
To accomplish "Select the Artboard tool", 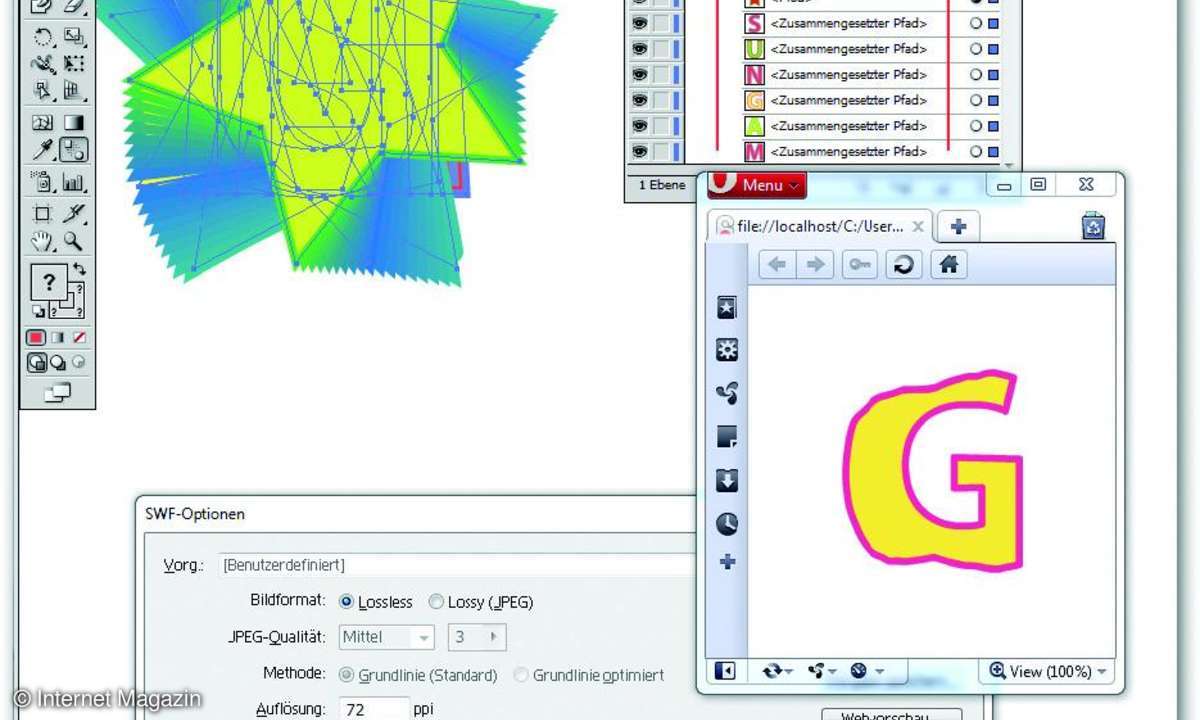I will coord(43,213).
